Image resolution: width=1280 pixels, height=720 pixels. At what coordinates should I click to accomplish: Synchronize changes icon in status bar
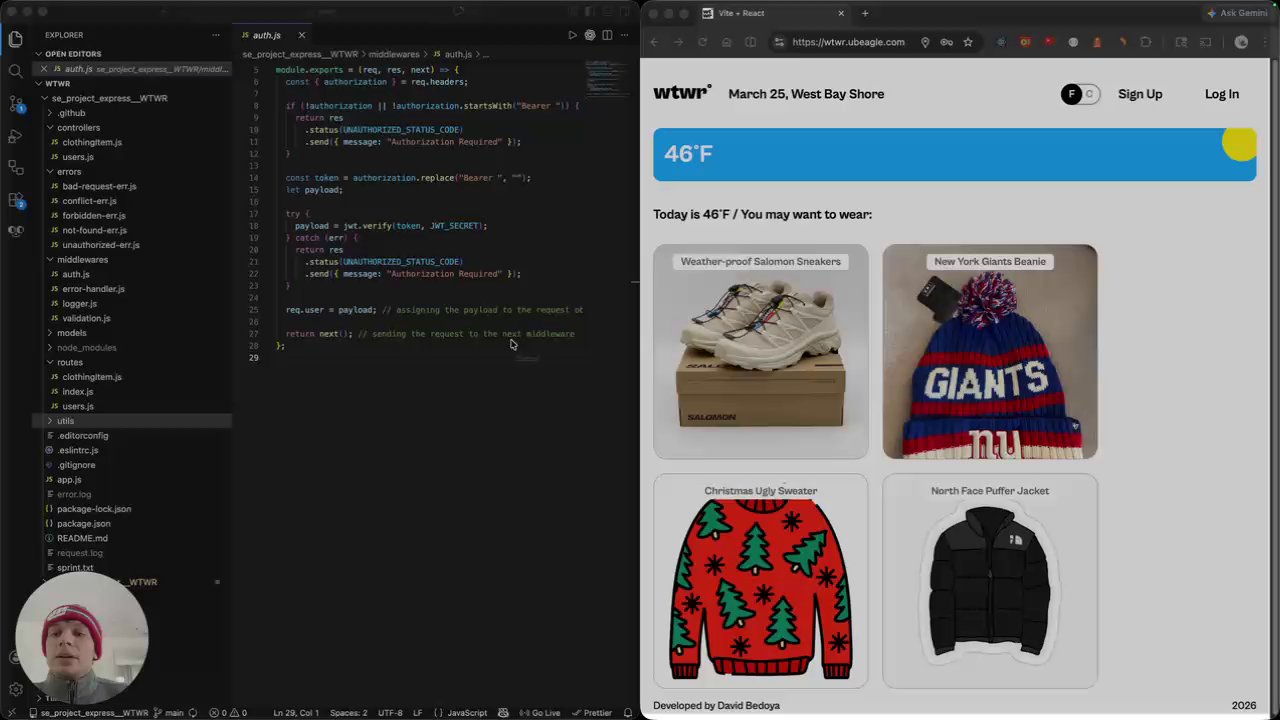click(192, 713)
